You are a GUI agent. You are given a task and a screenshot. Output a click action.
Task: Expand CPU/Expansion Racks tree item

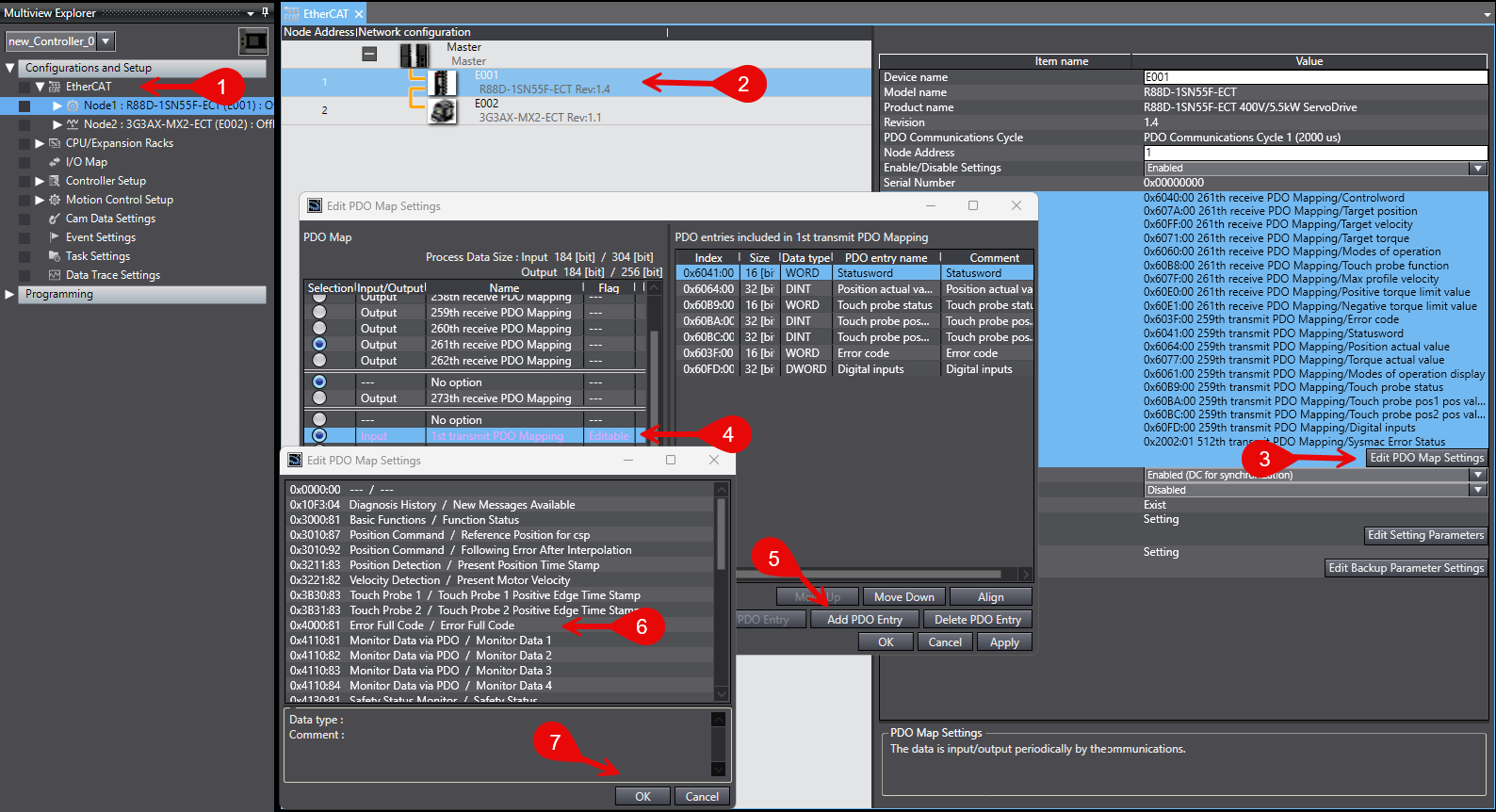40,143
